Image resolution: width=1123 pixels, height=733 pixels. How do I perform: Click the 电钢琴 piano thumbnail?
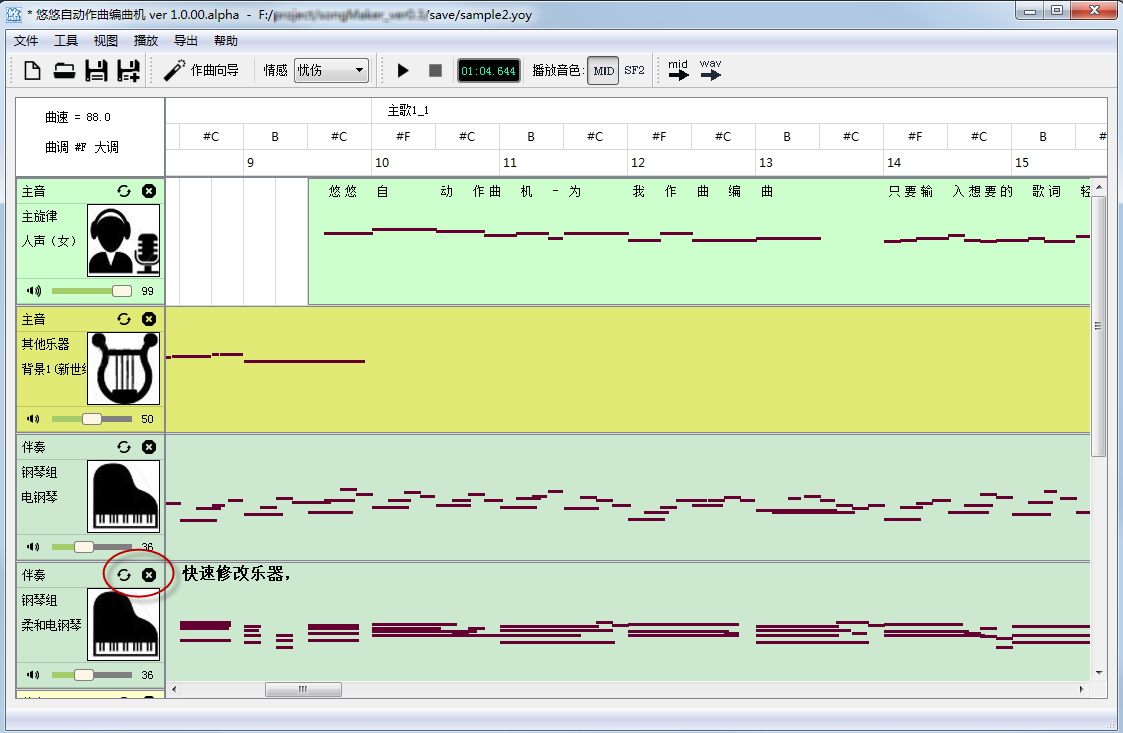[x=123, y=497]
